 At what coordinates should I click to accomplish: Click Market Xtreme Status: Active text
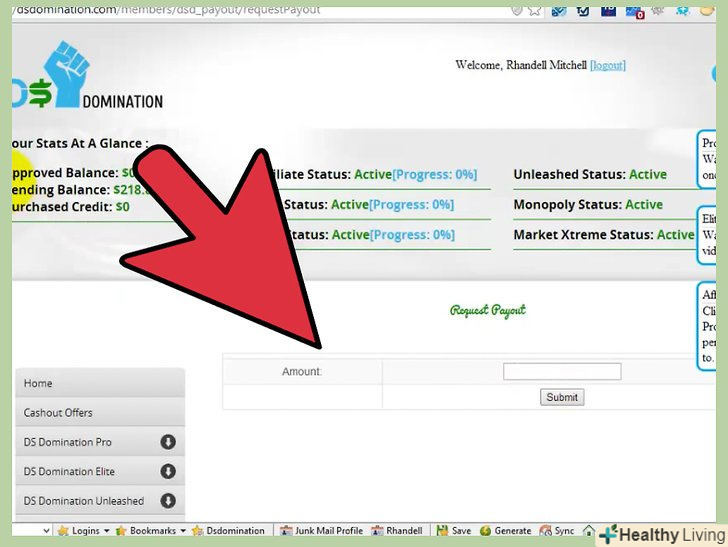(604, 235)
